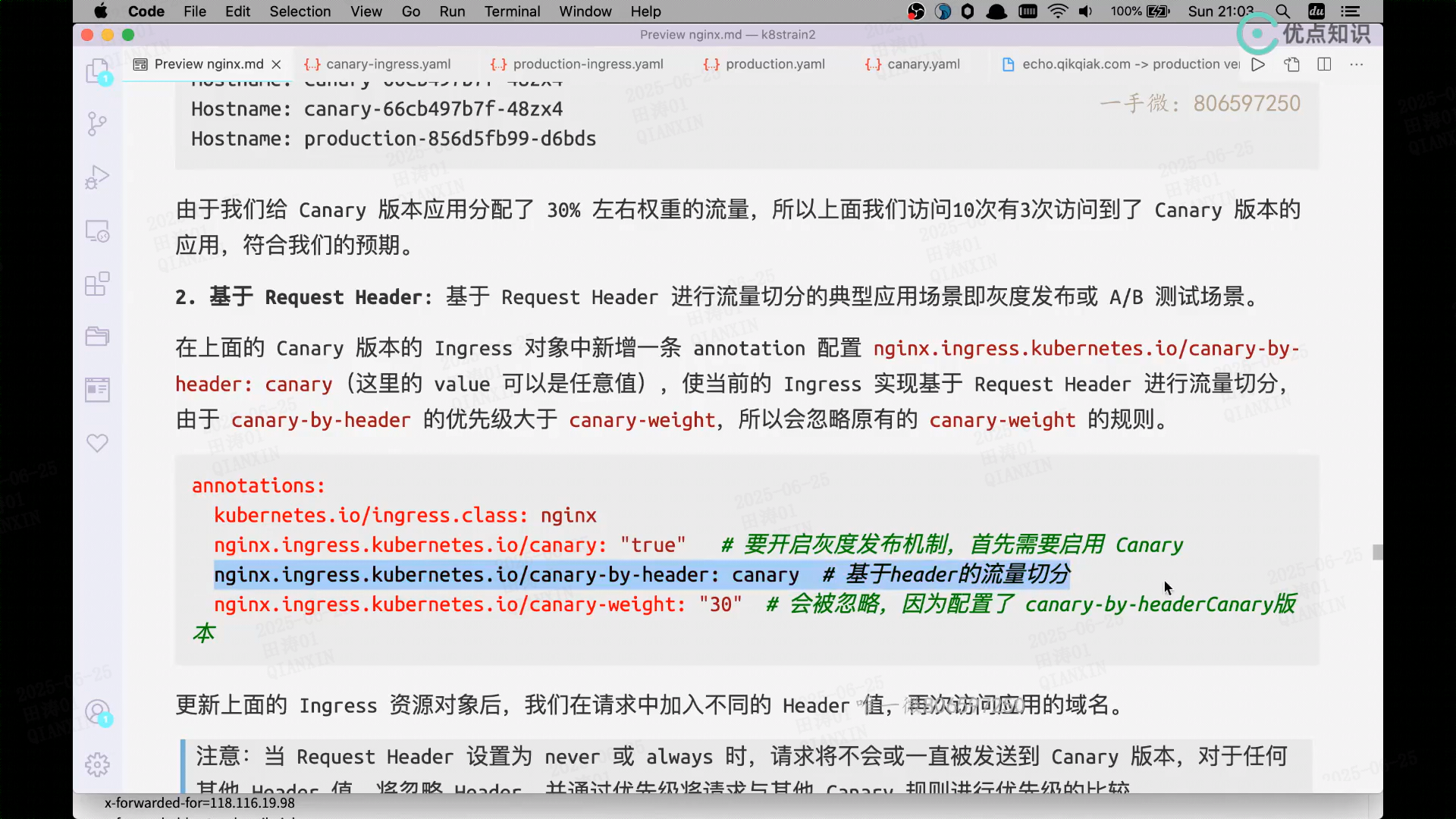Open the Manage settings gear icon
This screenshot has width=1456, height=819.
point(97,764)
